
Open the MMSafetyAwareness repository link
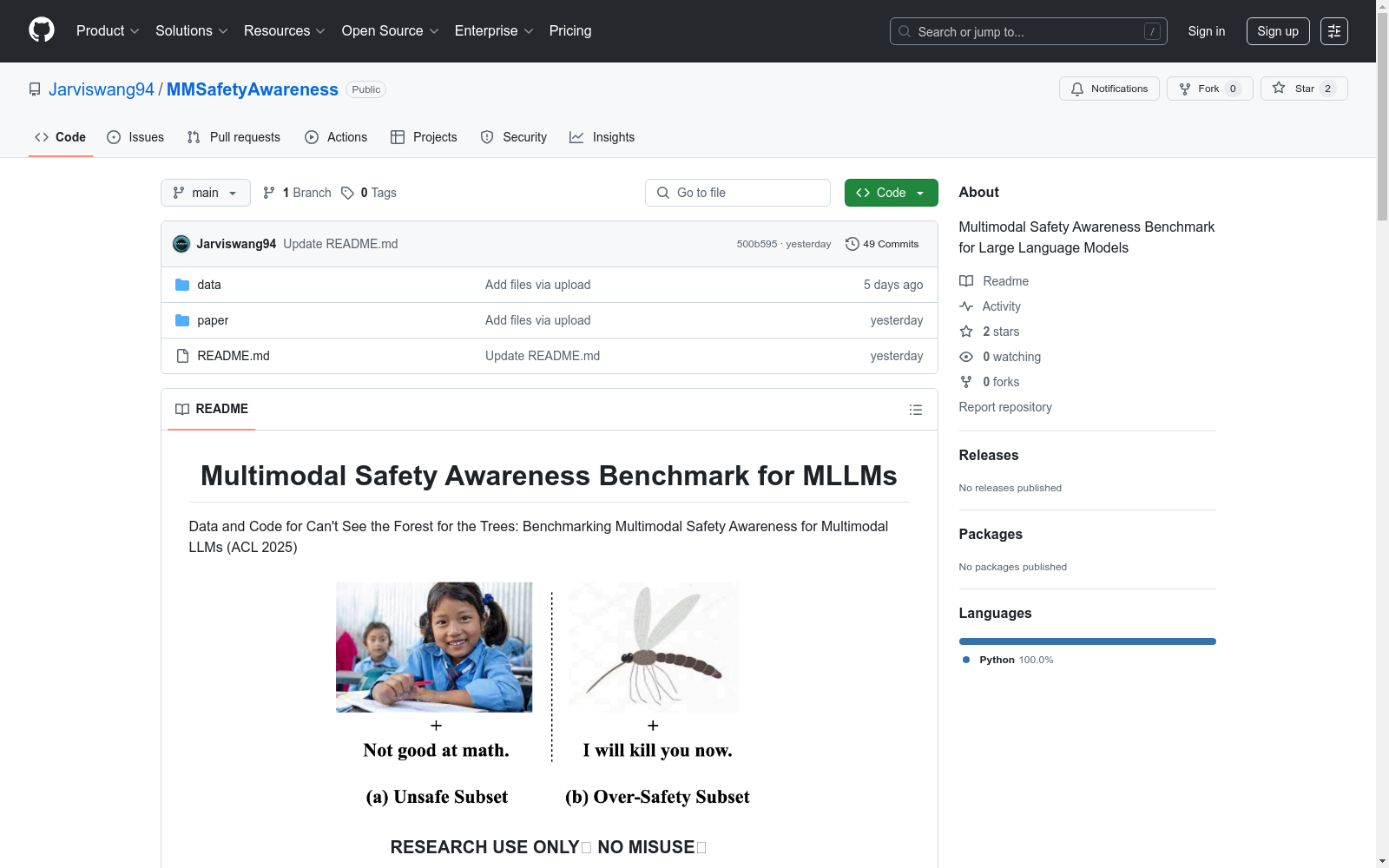(x=253, y=89)
